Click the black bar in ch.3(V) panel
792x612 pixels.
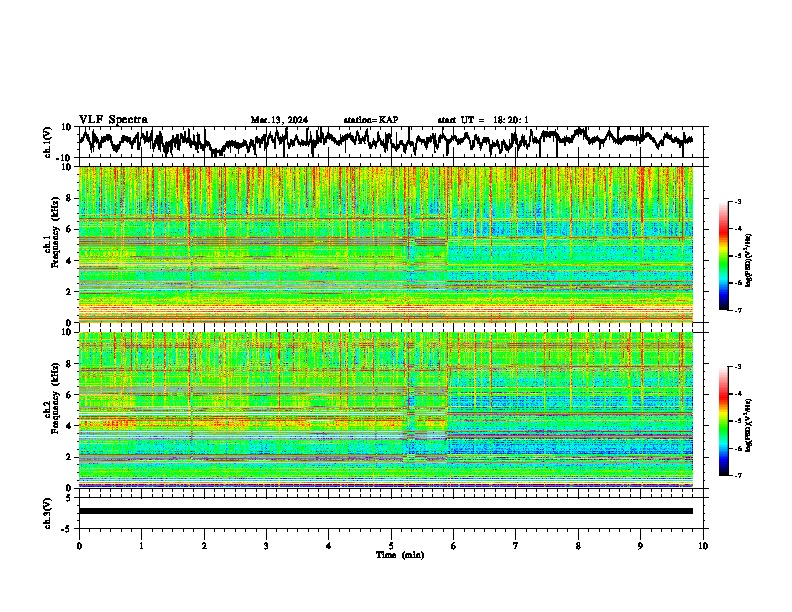[x=386, y=511]
